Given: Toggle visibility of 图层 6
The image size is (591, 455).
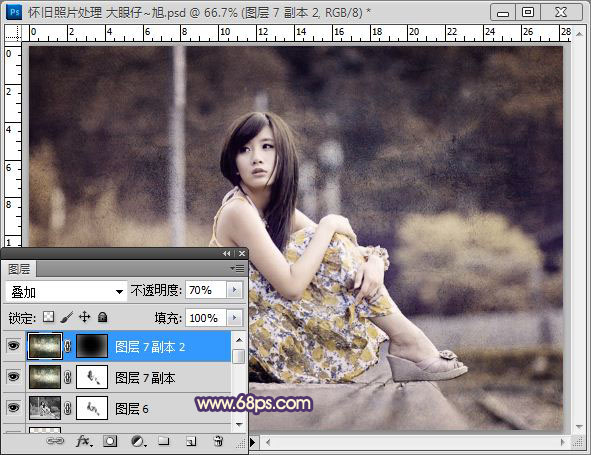Looking at the screenshot, I should pyautogui.click(x=14, y=408).
